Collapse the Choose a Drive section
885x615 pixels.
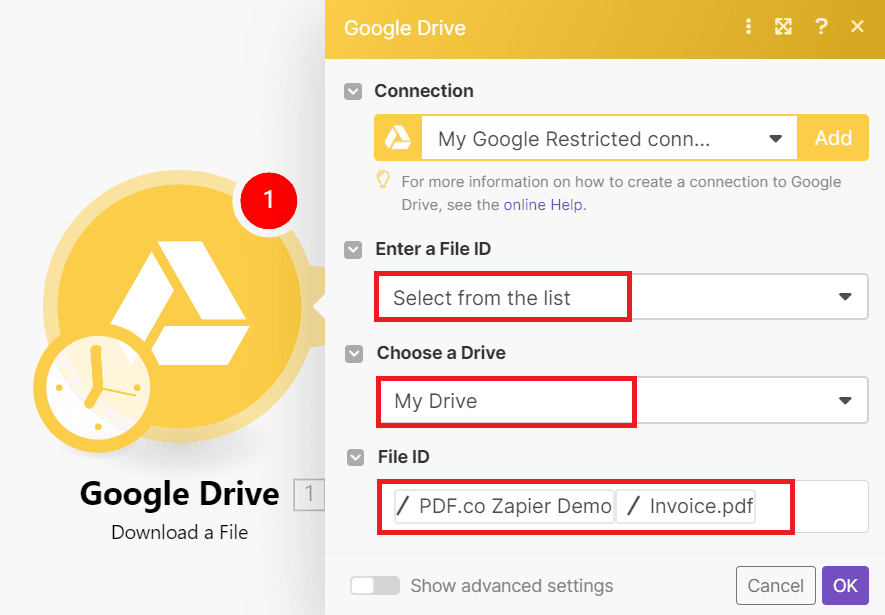(353, 353)
